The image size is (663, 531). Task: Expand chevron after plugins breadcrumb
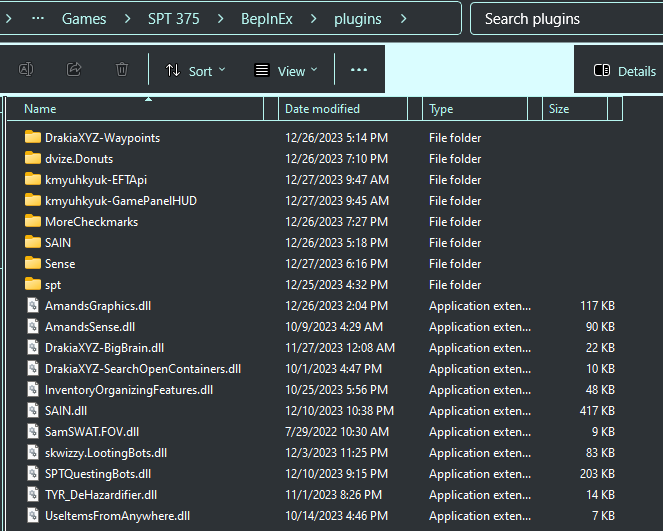[403, 19]
